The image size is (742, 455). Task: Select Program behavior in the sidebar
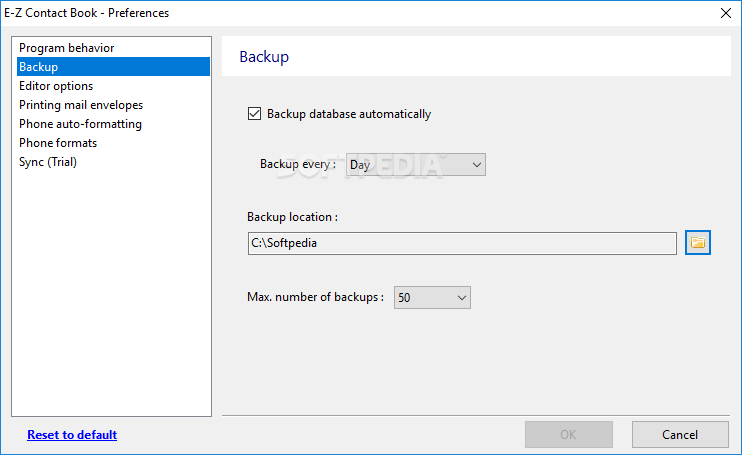113,48
